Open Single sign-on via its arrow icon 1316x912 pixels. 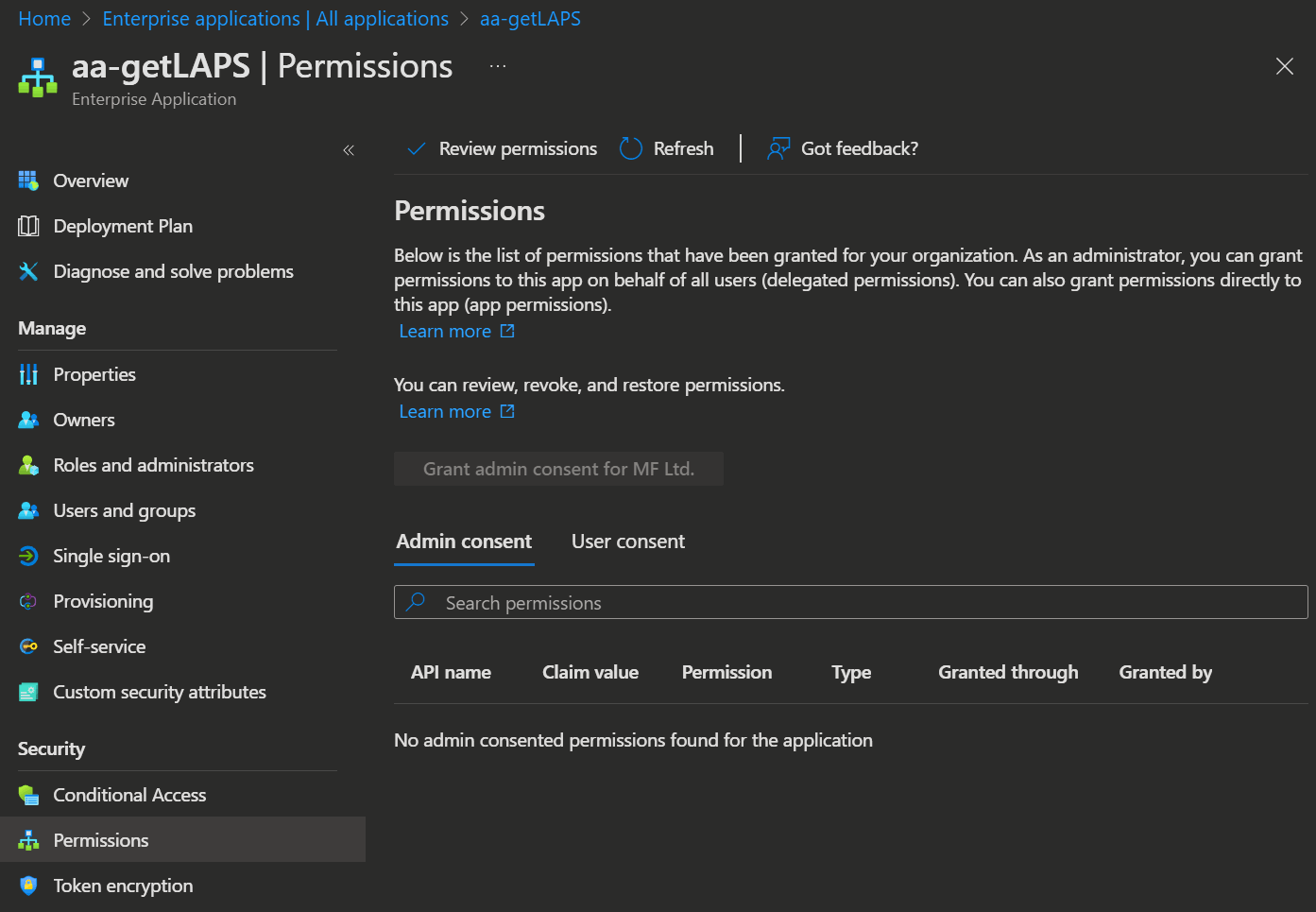coord(28,556)
